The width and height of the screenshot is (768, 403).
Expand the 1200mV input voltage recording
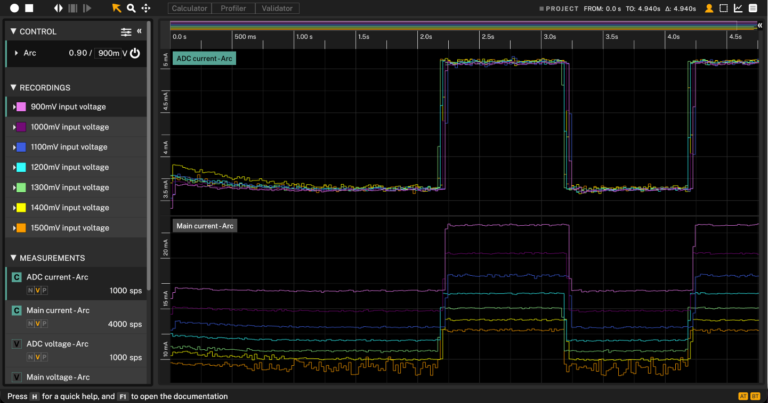click(14, 167)
